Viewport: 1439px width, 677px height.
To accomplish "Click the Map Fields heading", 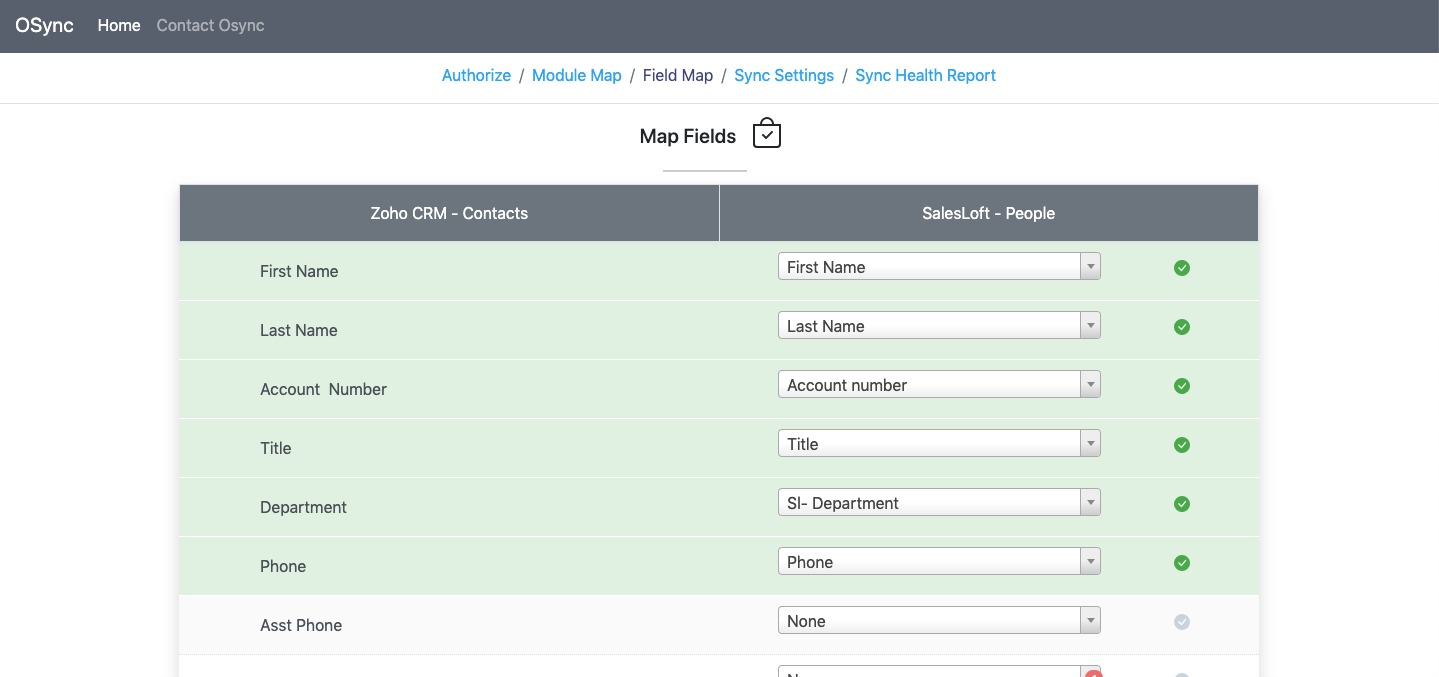I will coord(688,136).
